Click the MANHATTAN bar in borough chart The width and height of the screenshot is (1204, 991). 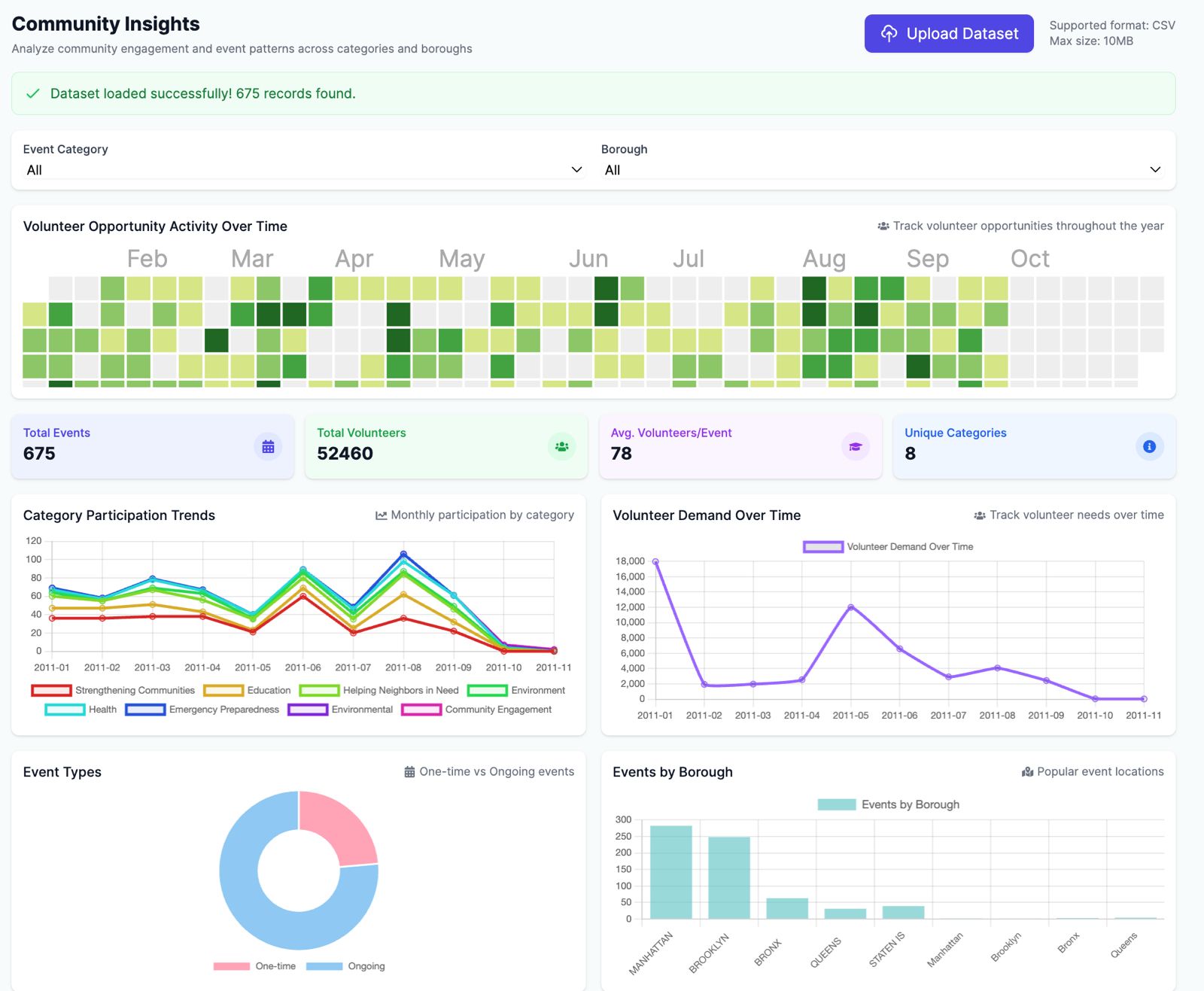[671, 872]
